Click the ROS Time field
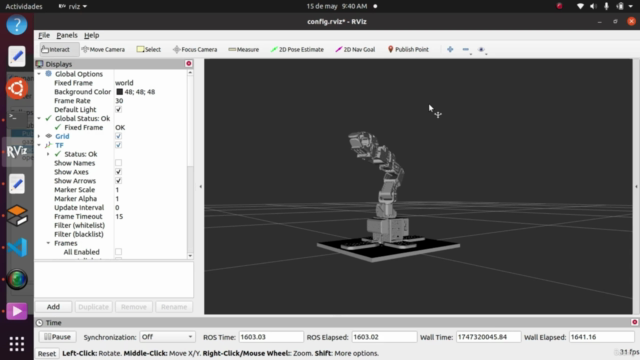This screenshot has height=360, width=640. (271, 337)
